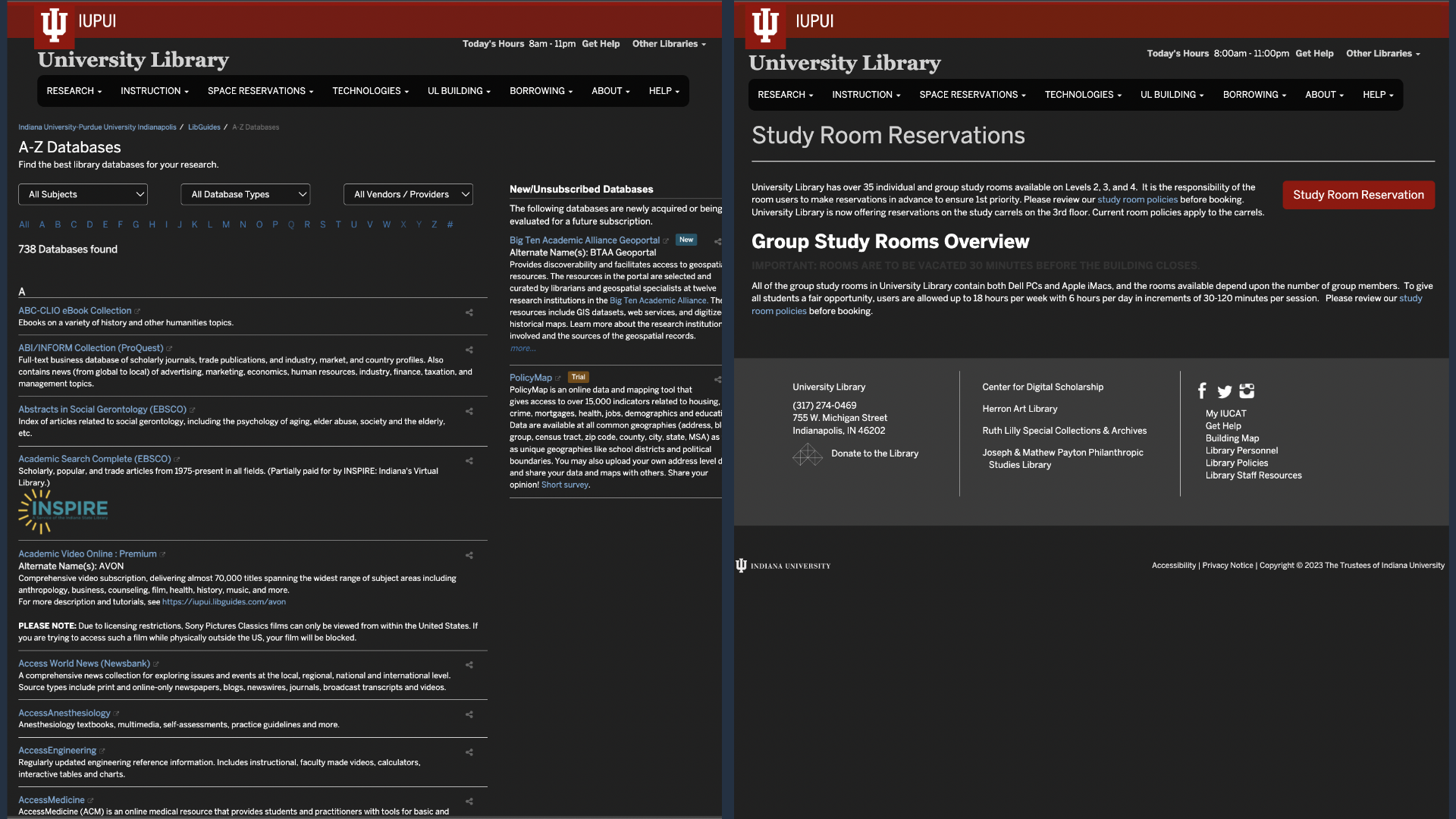This screenshot has height=819, width=1456.
Task: Click the Donate to the Library icon
Action: coord(808,454)
